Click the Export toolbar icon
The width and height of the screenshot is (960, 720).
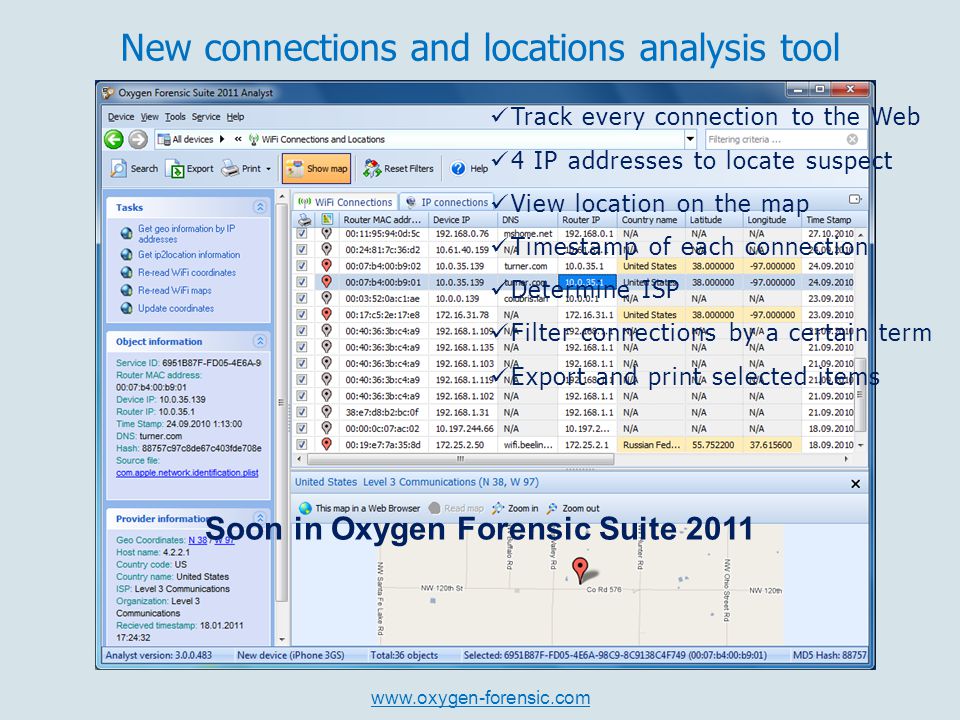point(174,169)
